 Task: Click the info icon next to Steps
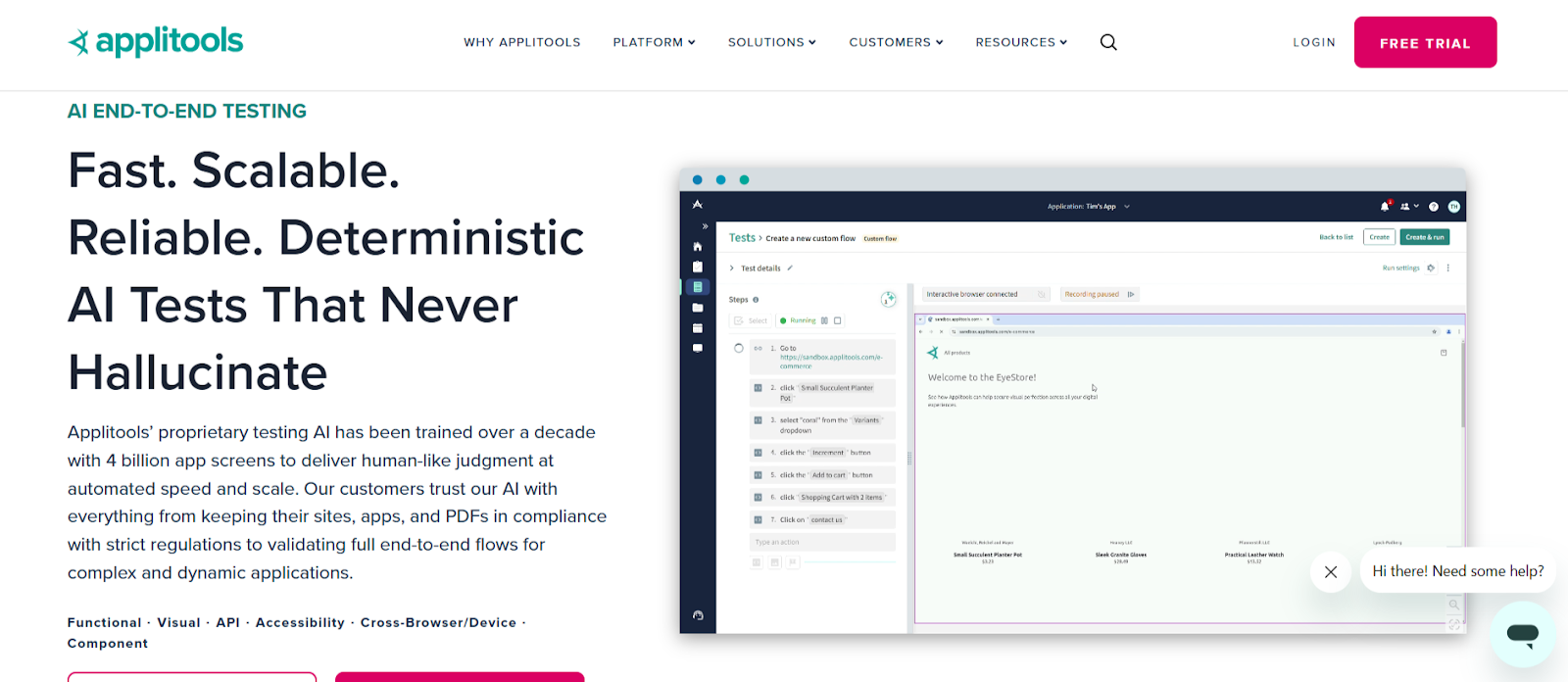[x=756, y=300]
